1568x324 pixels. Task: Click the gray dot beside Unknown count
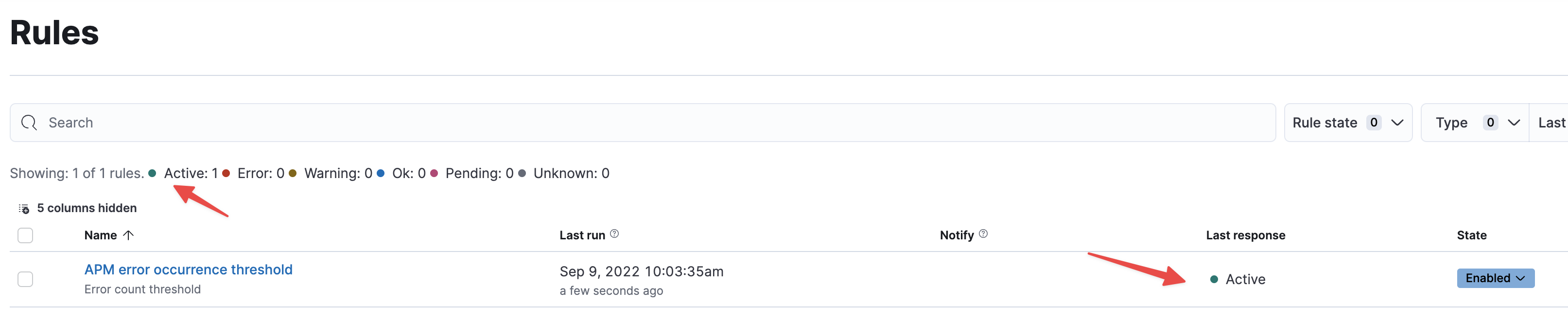(x=522, y=173)
